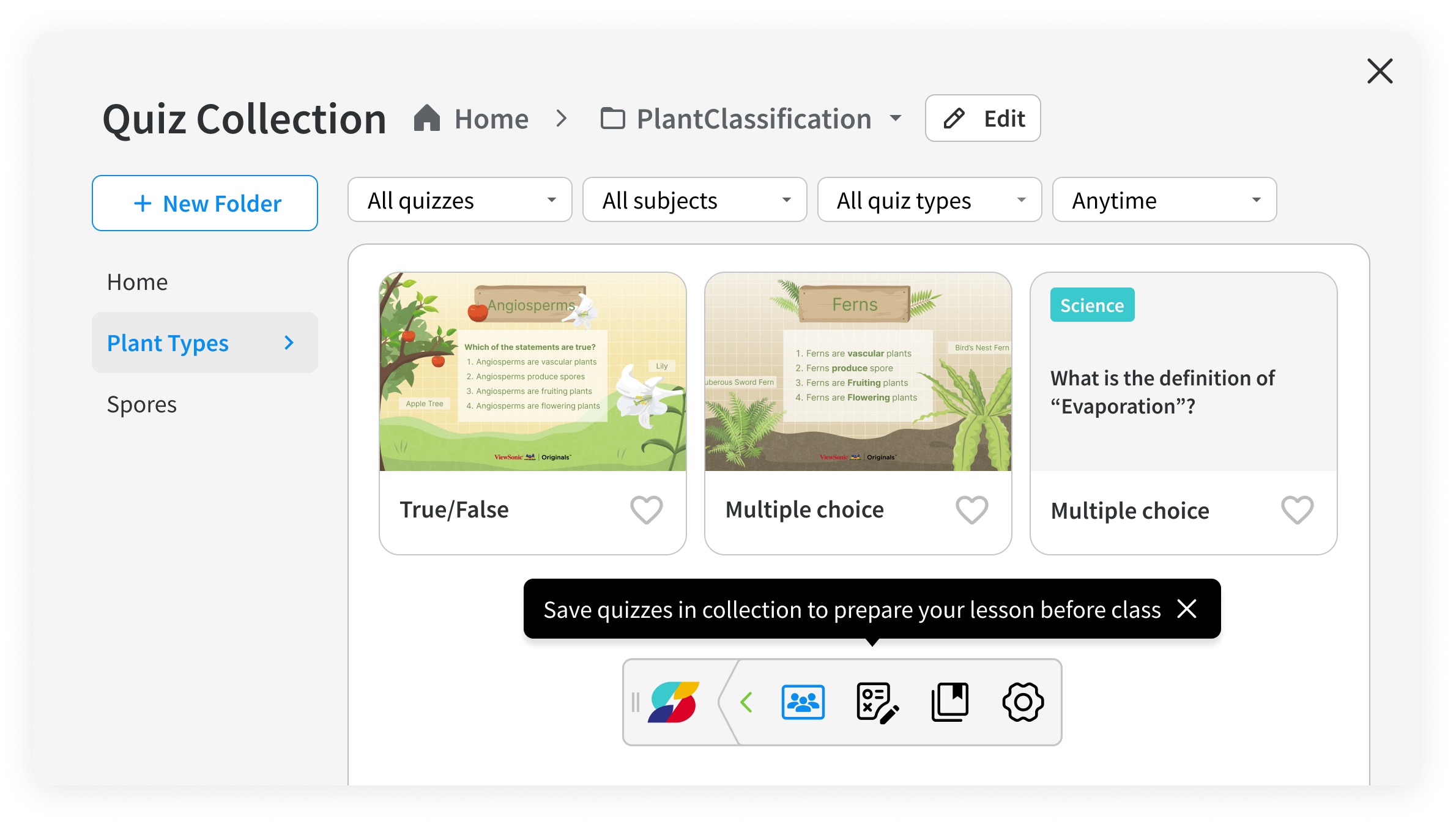
Task: Open the Anytime date filter
Action: (x=1164, y=200)
